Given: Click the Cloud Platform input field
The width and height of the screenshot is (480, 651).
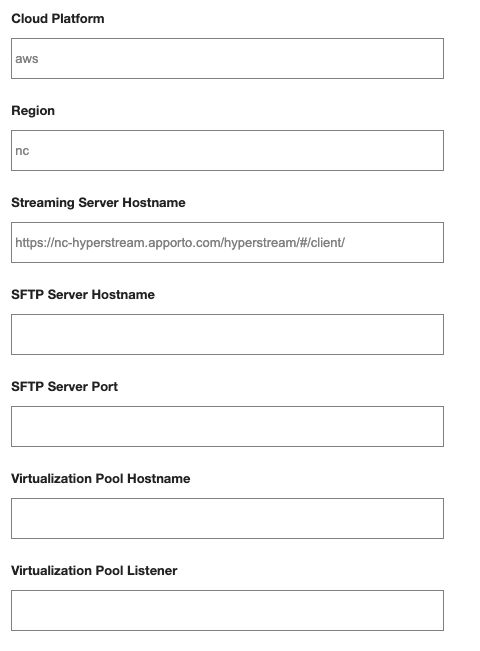Looking at the screenshot, I should [227, 59].
